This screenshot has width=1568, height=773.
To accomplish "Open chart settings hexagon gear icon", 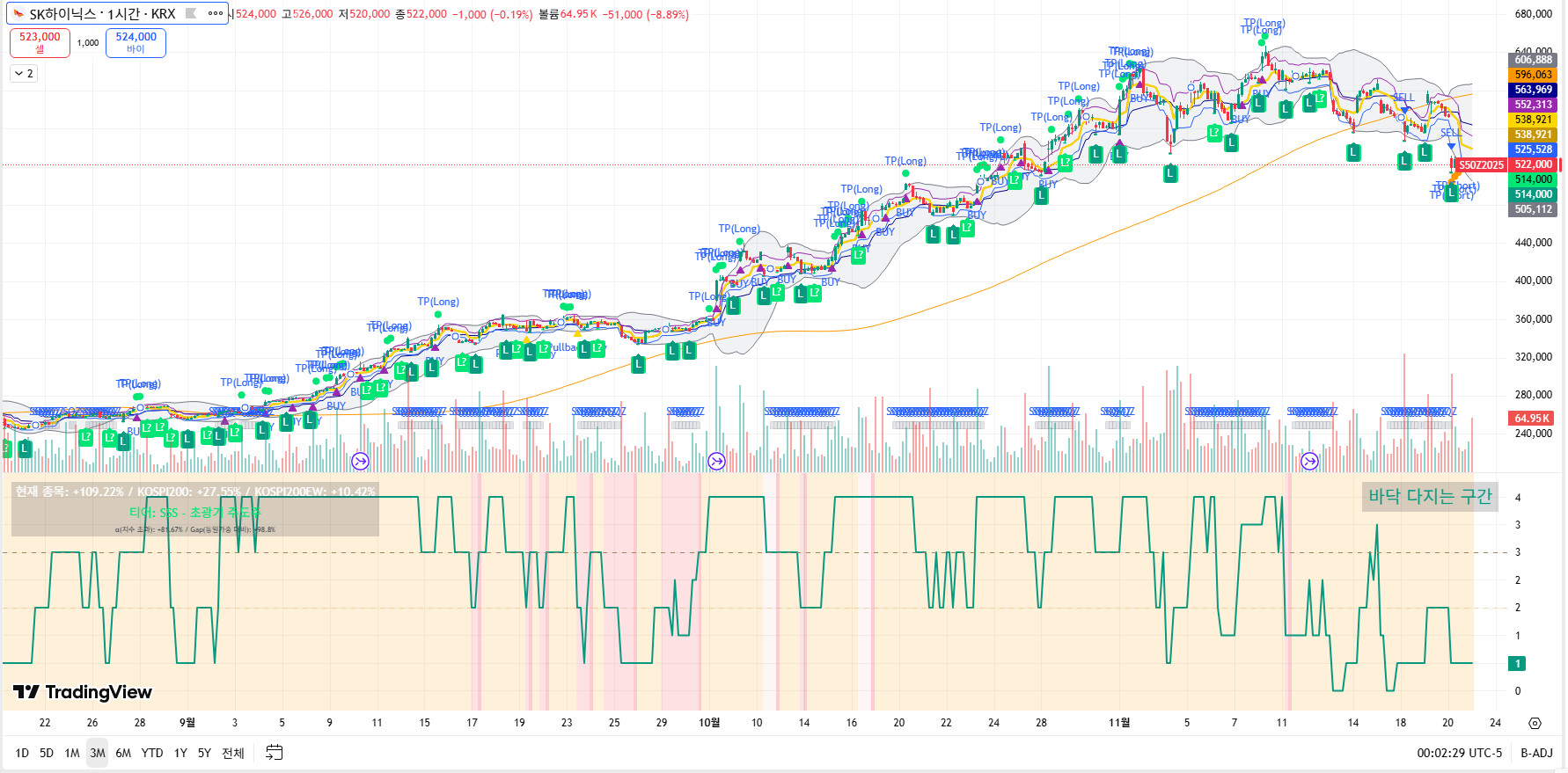I will click(x=1535, y=723).
